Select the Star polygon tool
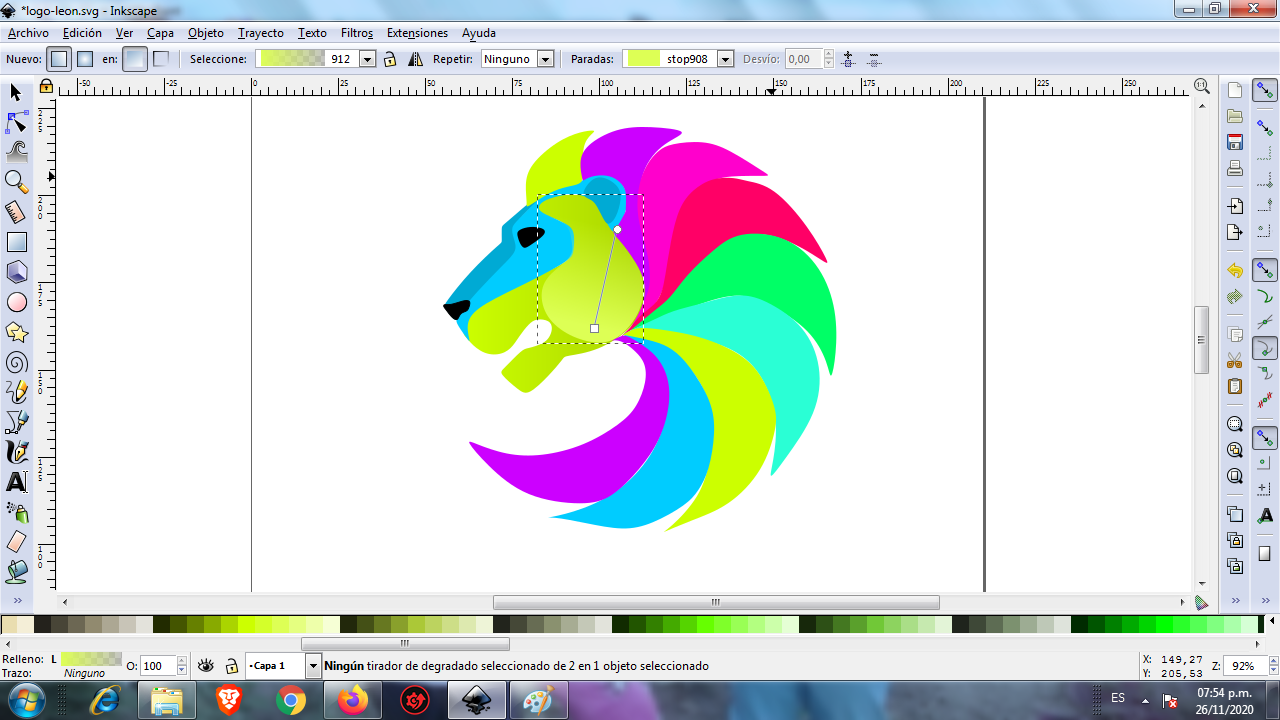The height and width of the screenshot is (720, 1280). tap(16, 332)
